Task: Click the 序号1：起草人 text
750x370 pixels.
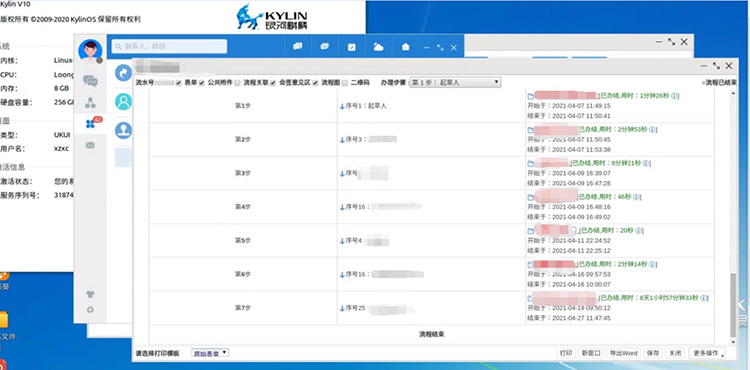Action: [x=366, y=106]
